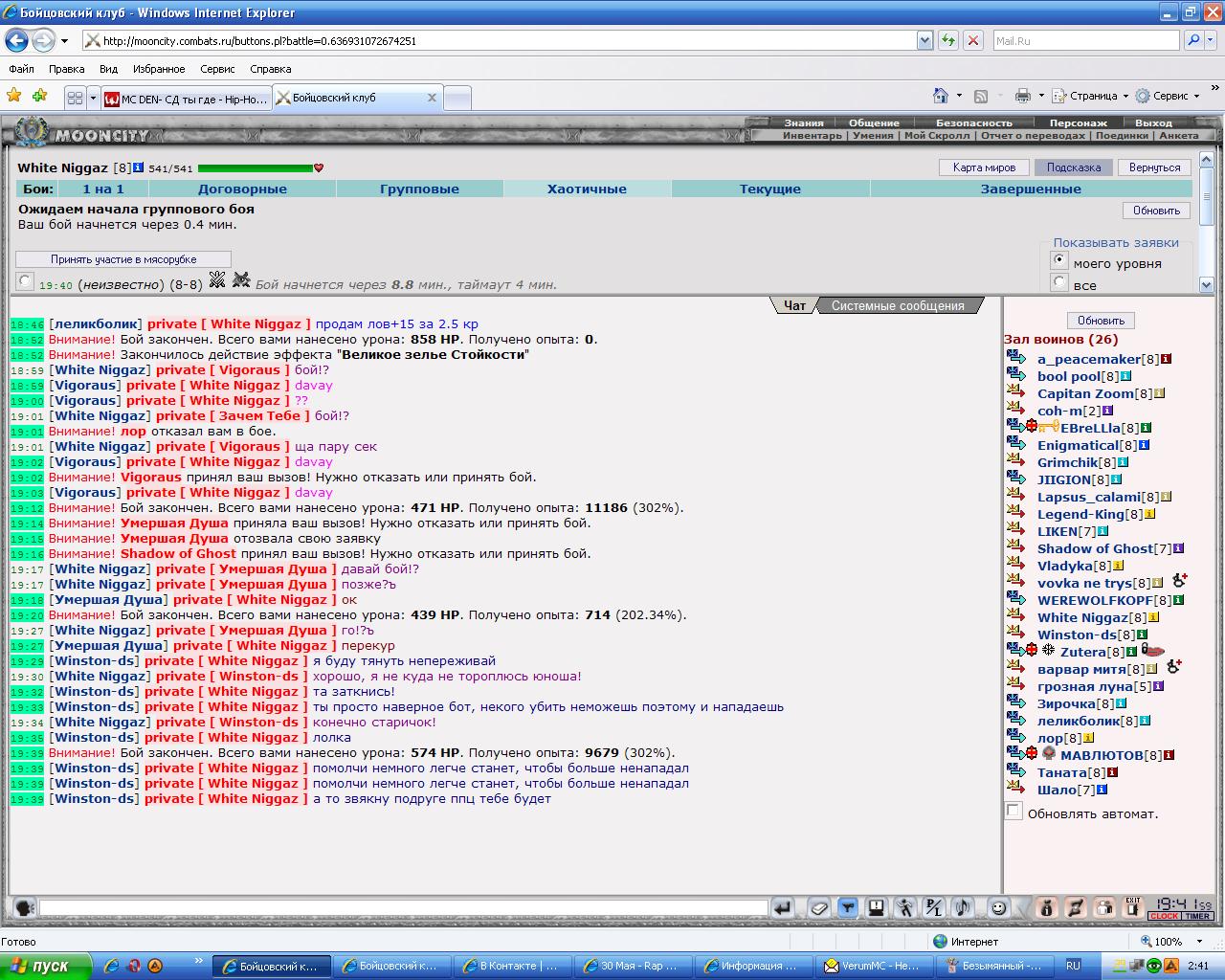Open the Справка menu

[270, 69]
